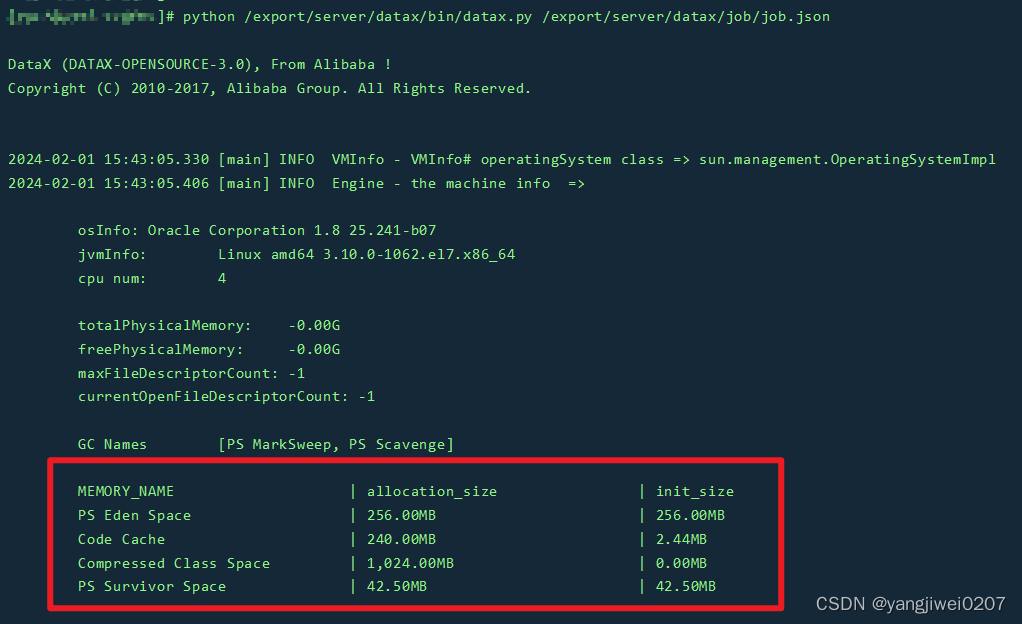Screen dimensions: 1022x624
Task: Click the python command on the prompt line
Action: click(208, 16)
